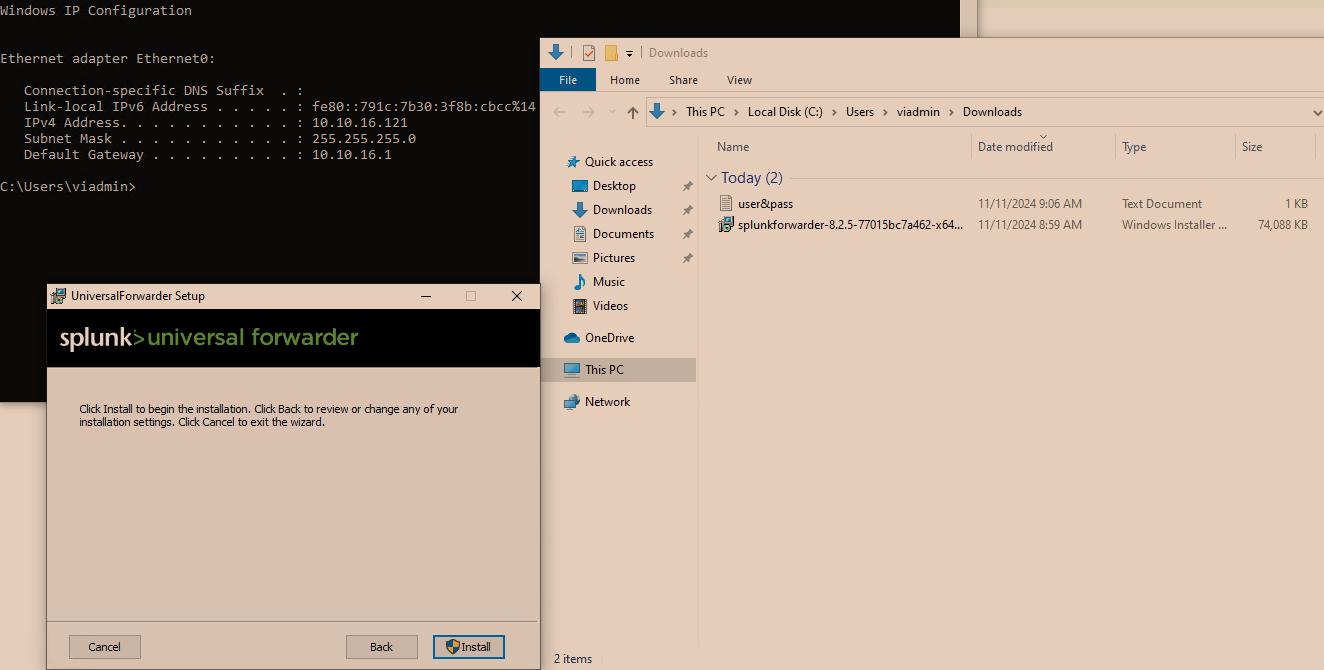The height and width of the screenshot is (670, 1324).
Task: Open the Customize Quick Access Toolbar dropdown arrow
Action: (x=629, y=54)
